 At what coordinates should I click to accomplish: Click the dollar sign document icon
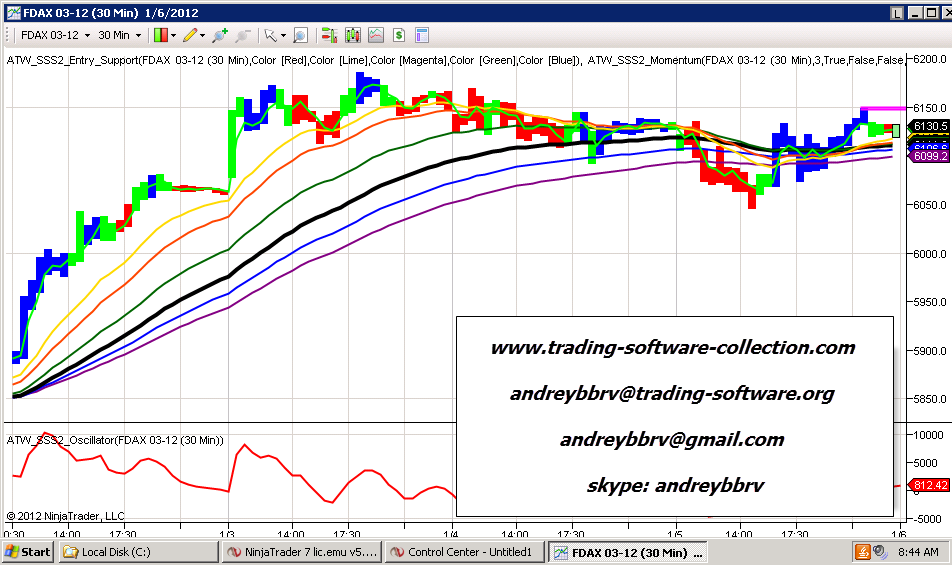(398, 35)
